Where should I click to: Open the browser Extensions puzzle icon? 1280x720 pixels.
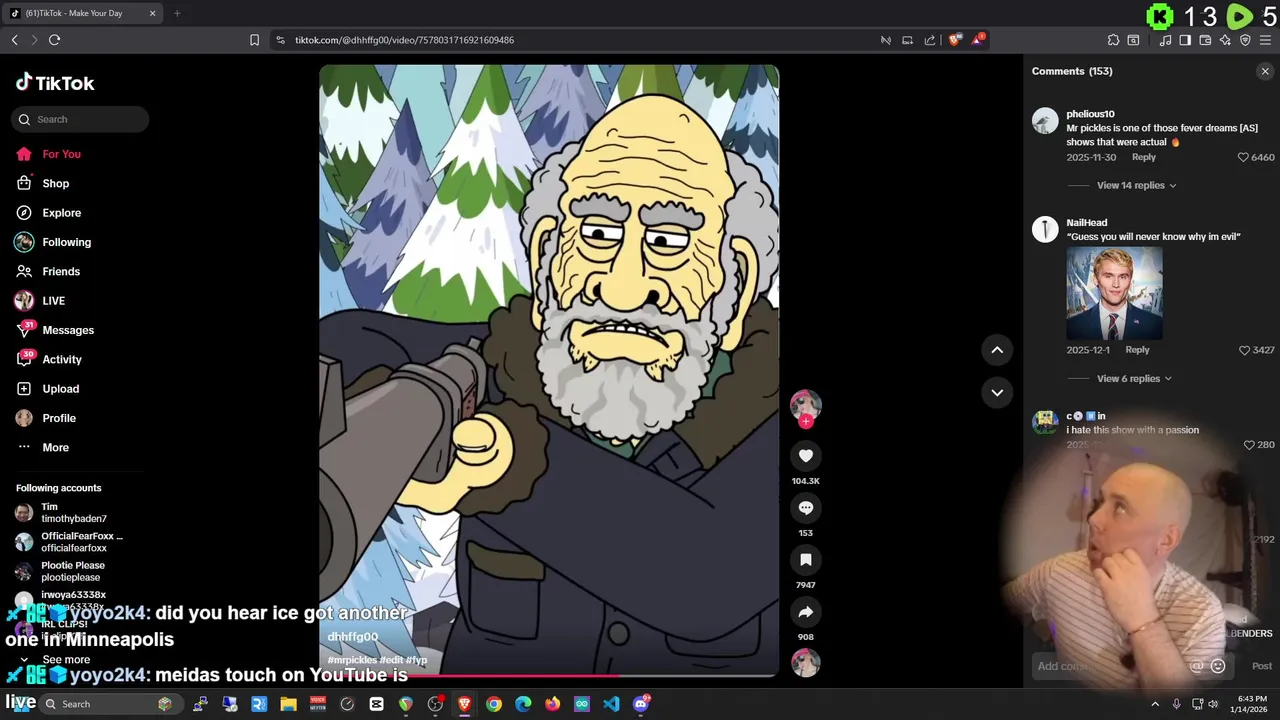[x=1113, y=40]
